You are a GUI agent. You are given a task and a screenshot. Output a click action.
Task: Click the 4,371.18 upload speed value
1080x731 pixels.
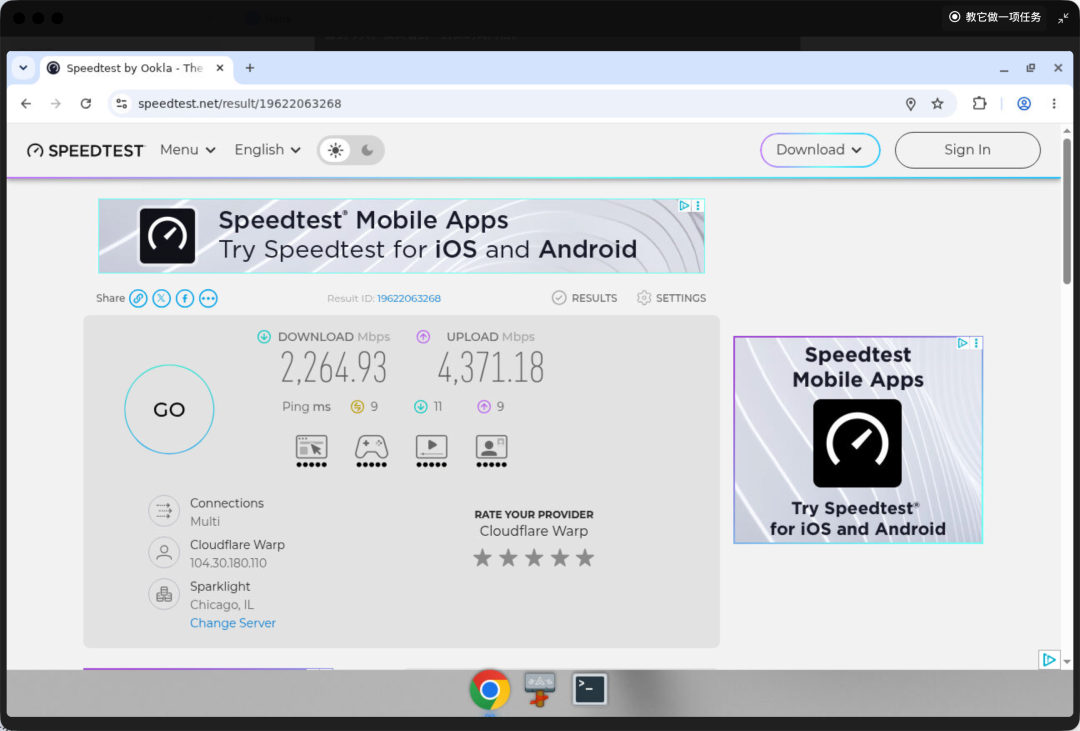(x=490, y=368)
